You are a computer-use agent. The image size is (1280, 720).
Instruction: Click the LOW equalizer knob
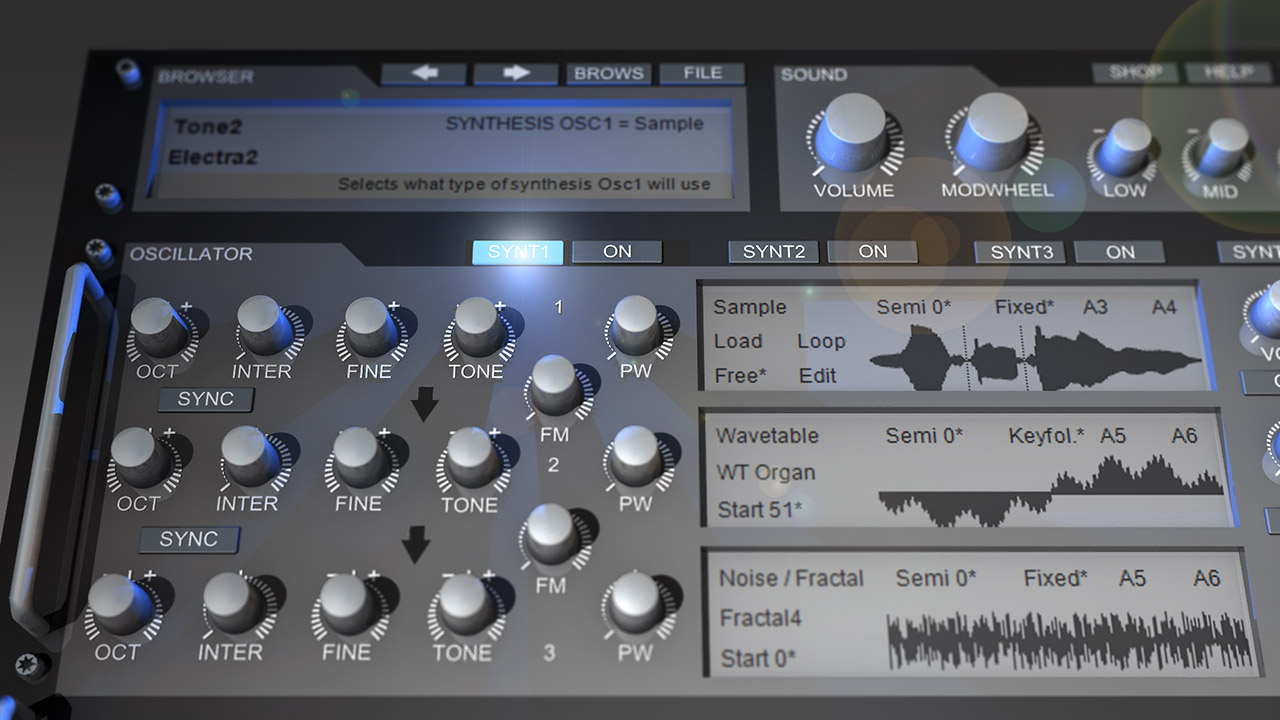click(x=1125, y=148)
